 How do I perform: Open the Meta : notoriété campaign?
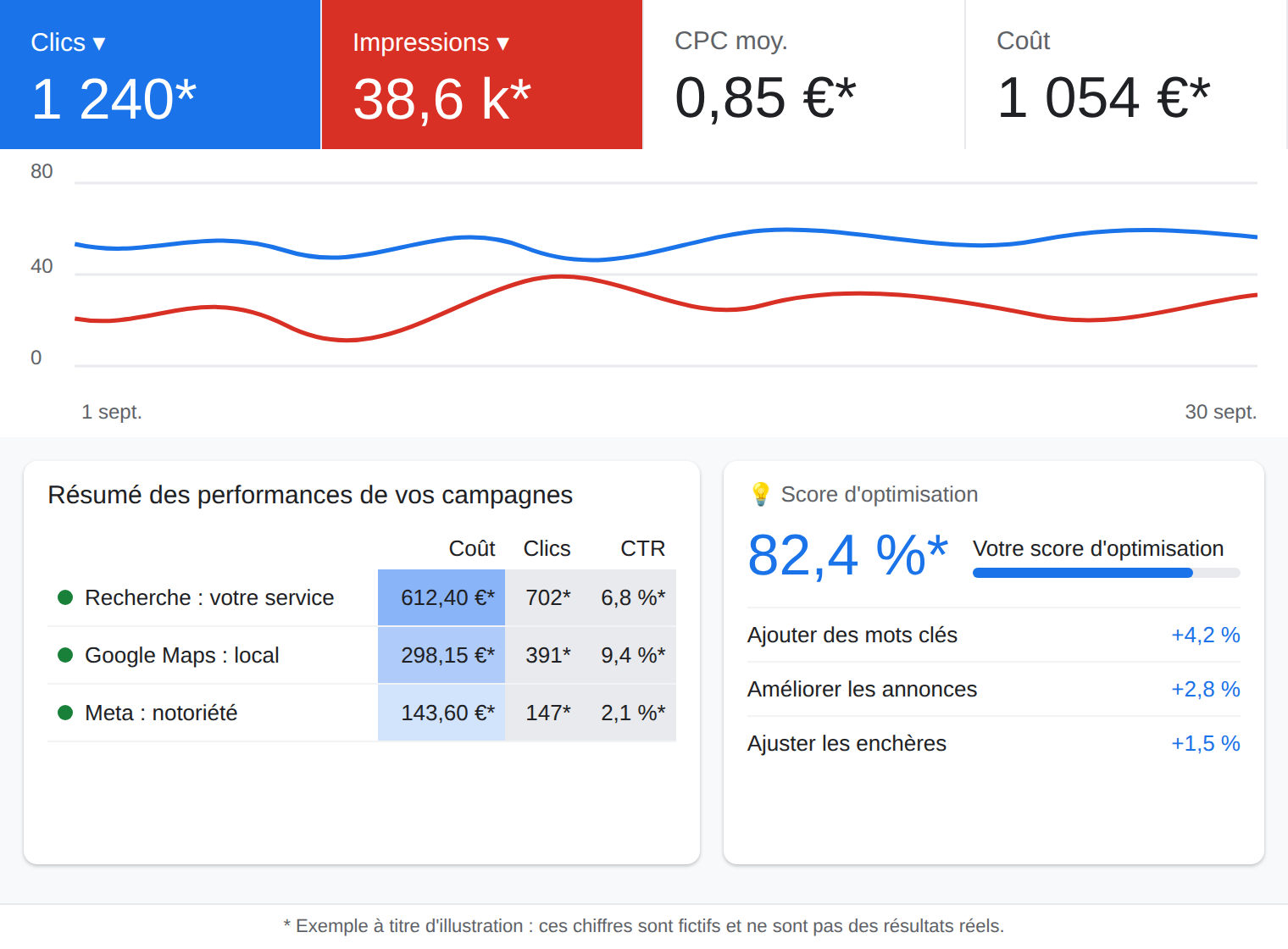click(161, 713)
